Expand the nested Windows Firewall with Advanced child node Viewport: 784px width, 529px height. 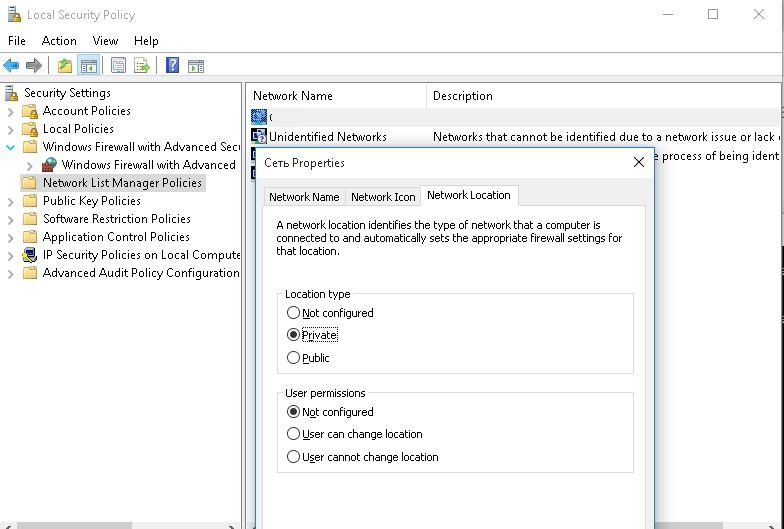(30, 166)
